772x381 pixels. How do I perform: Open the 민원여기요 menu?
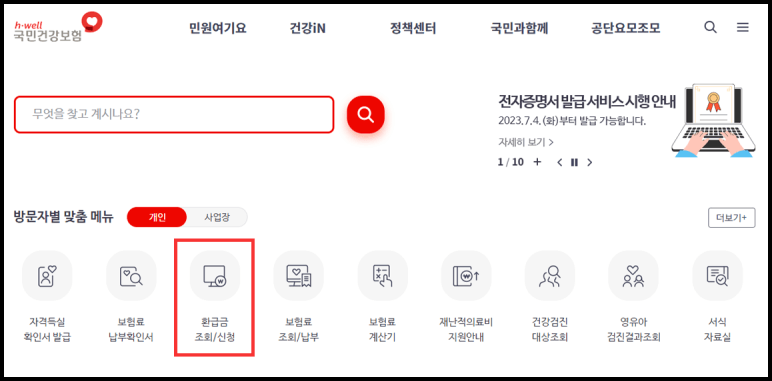tap(218, 28)
